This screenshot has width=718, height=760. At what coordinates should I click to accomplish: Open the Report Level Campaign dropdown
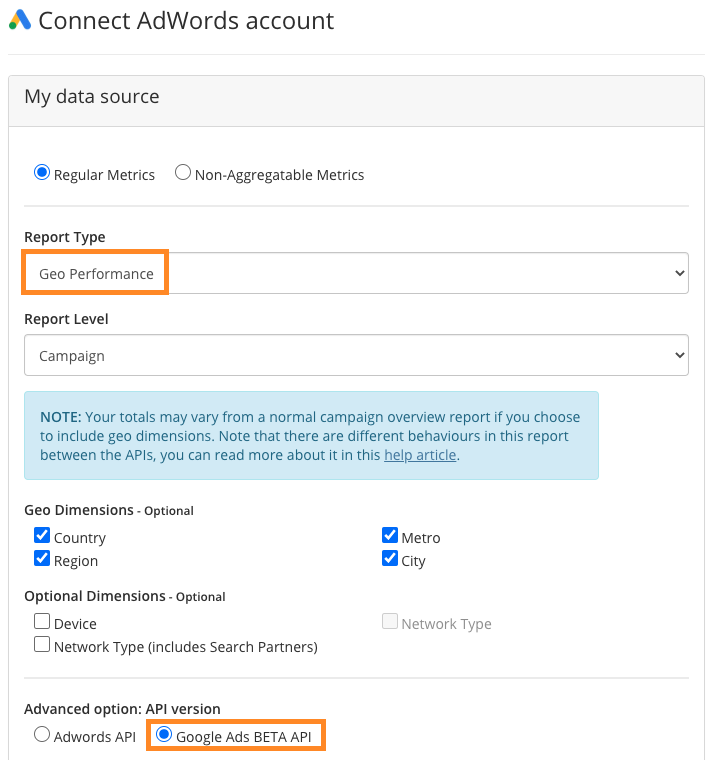tap(356, 355)
